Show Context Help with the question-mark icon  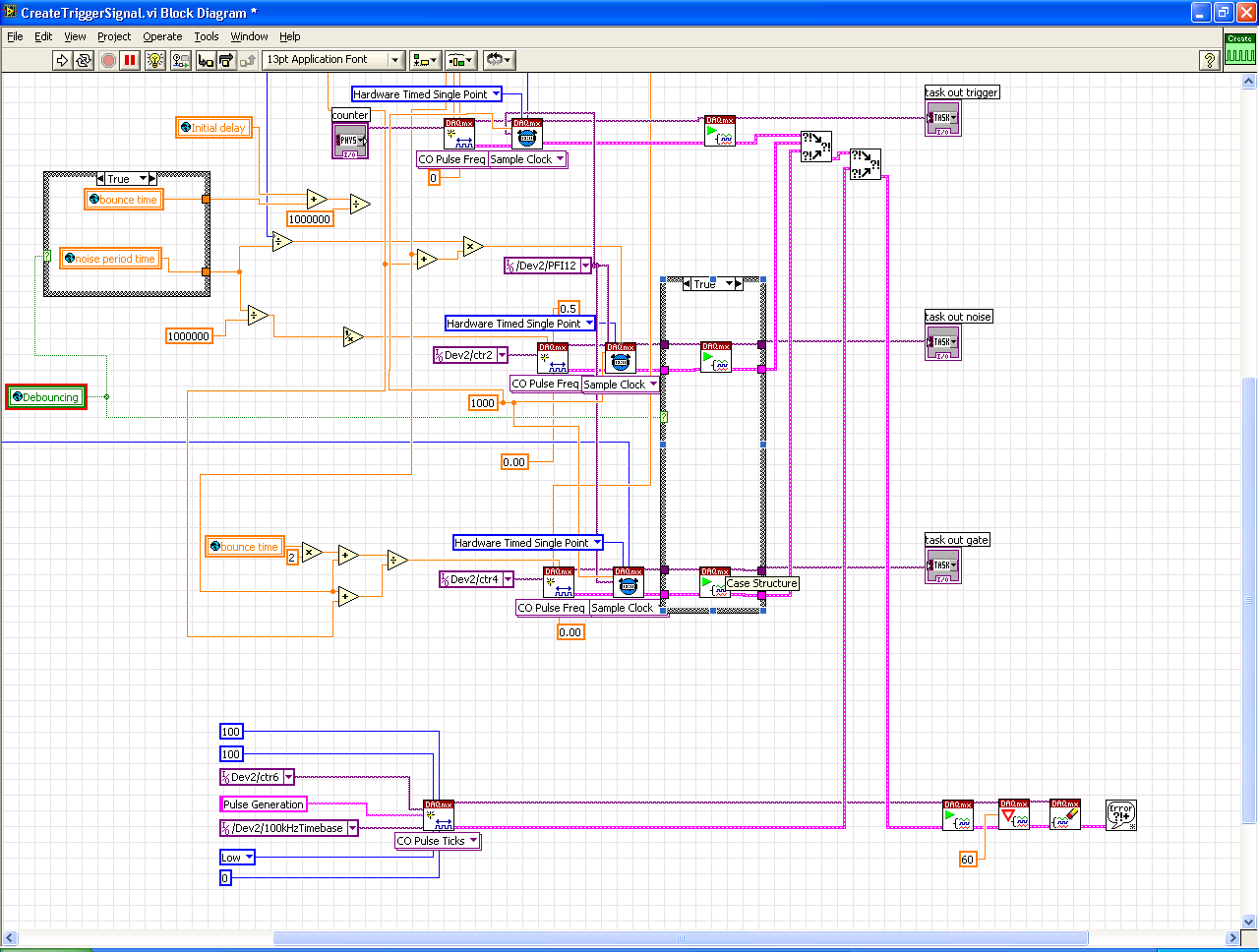tap(1210, 60)
